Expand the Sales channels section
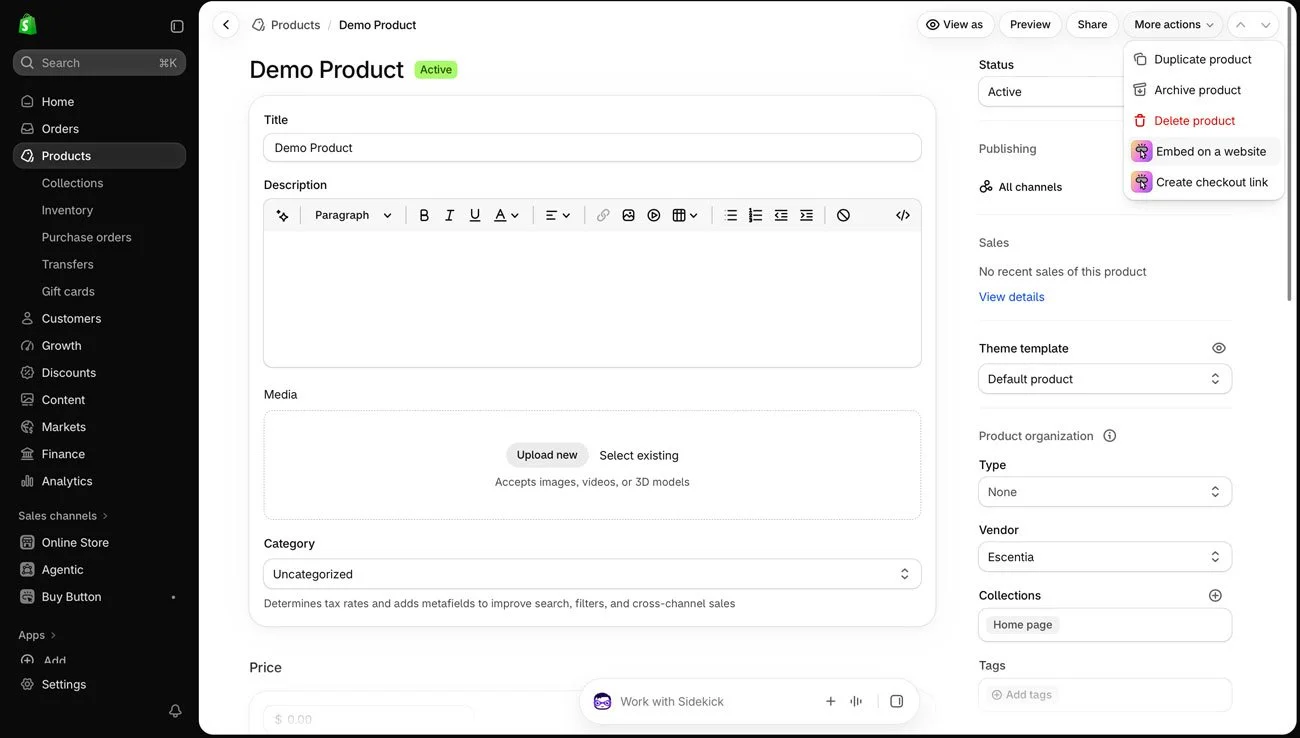The height and width of the screenshot is (738, 1300). (x=63, y=516)
